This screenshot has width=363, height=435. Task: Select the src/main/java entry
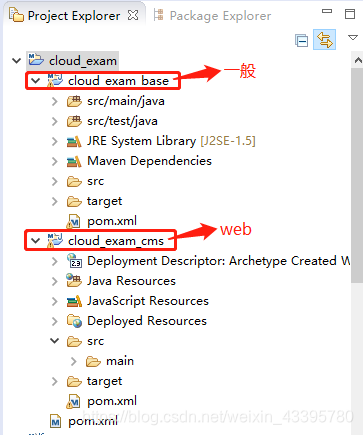coord(126,101)
